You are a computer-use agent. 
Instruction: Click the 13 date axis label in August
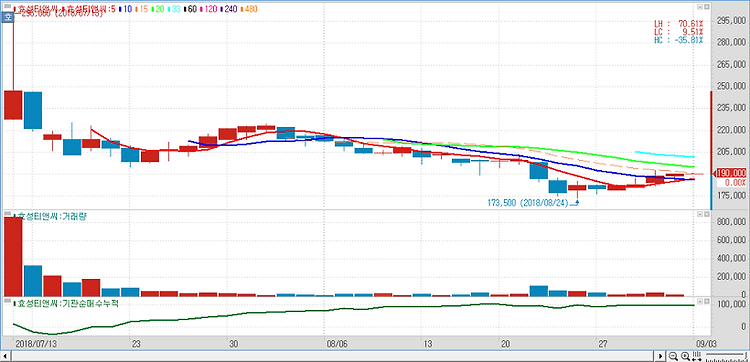click(429, 343)
